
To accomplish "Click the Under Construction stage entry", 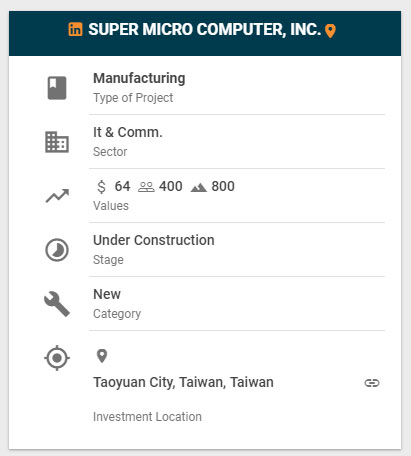I will pos(154,240).
